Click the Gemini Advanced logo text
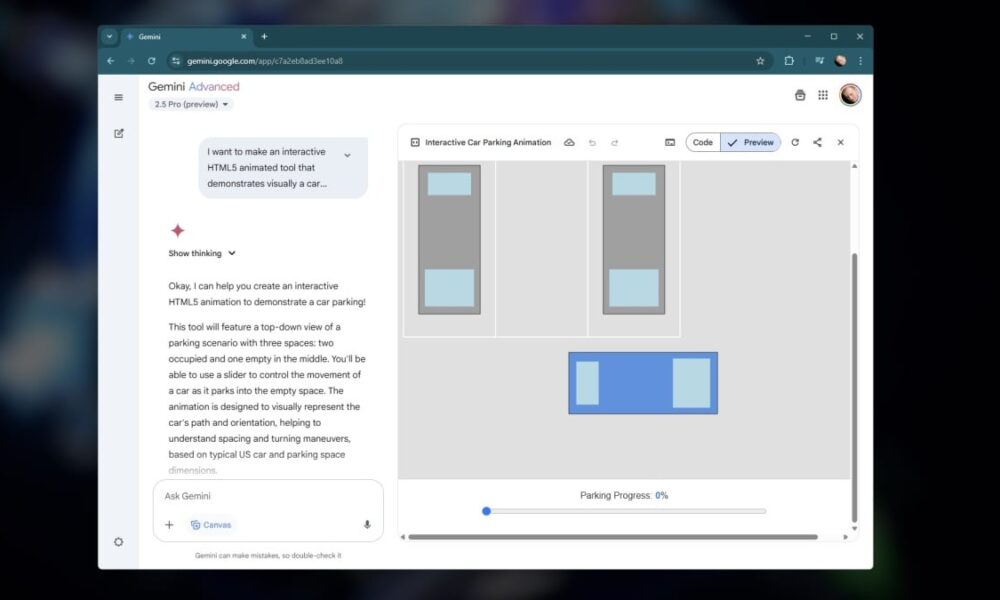 (x=194, y=87)
